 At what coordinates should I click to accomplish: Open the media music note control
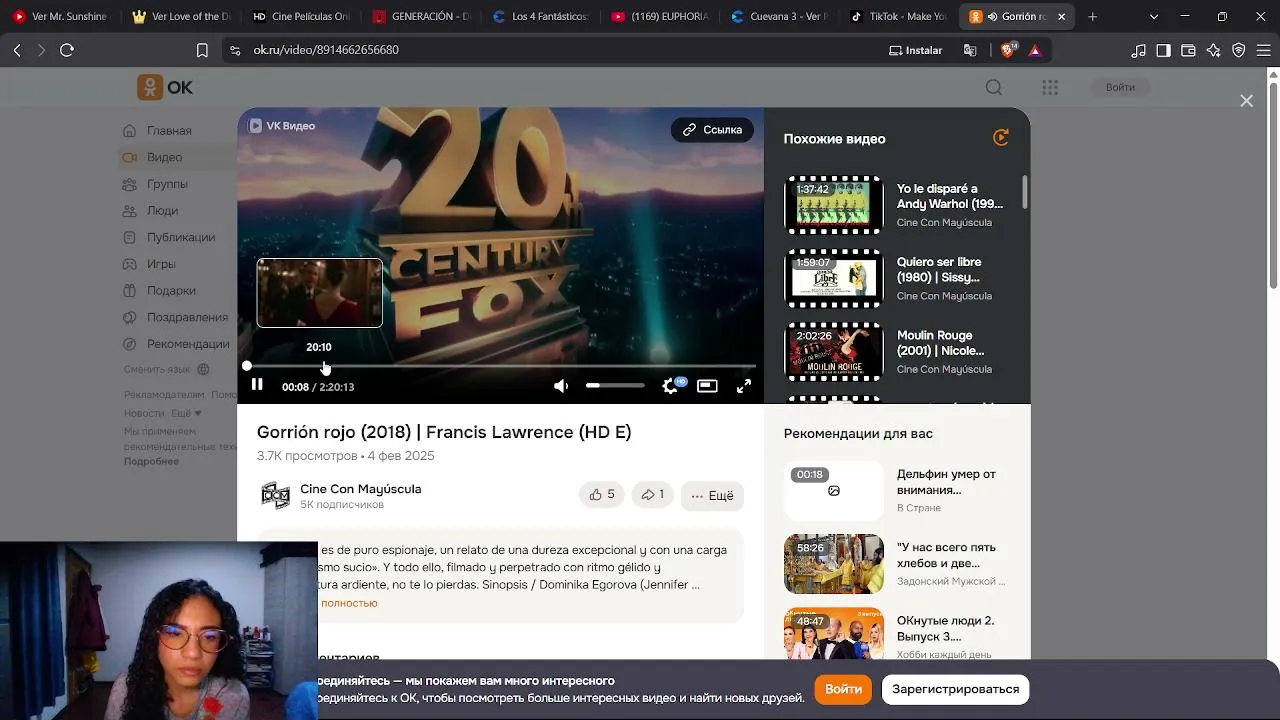tap(1138, 50)
